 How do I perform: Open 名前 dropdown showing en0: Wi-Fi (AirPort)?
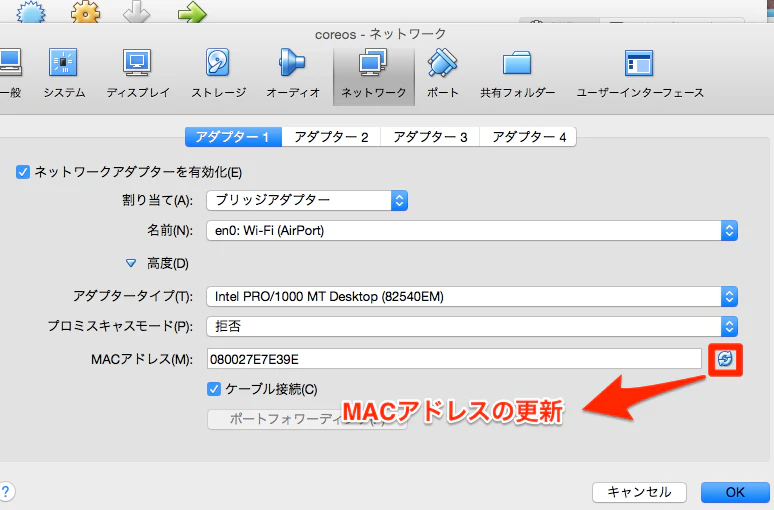(472, 231)
